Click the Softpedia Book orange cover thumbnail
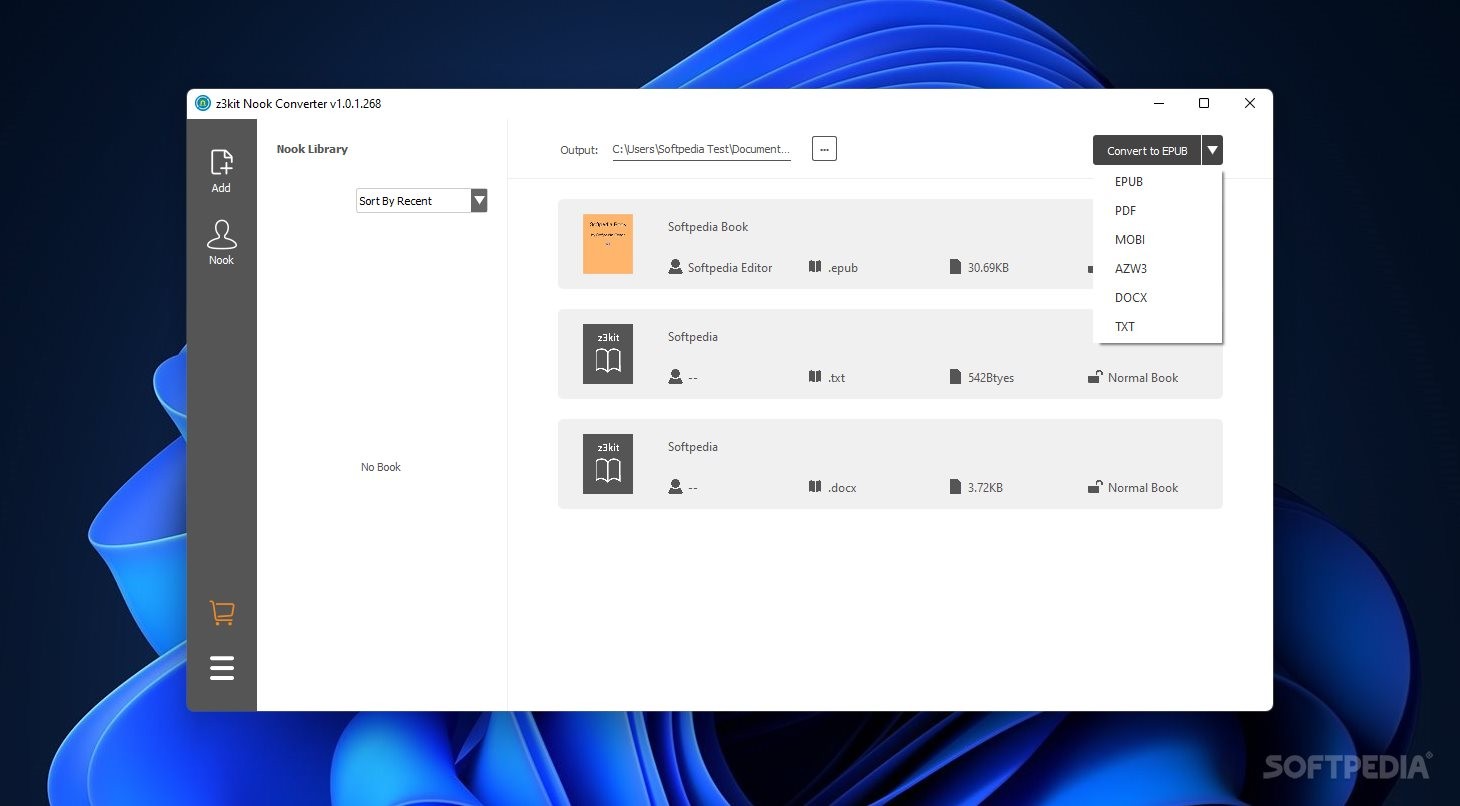 (608, 244)
